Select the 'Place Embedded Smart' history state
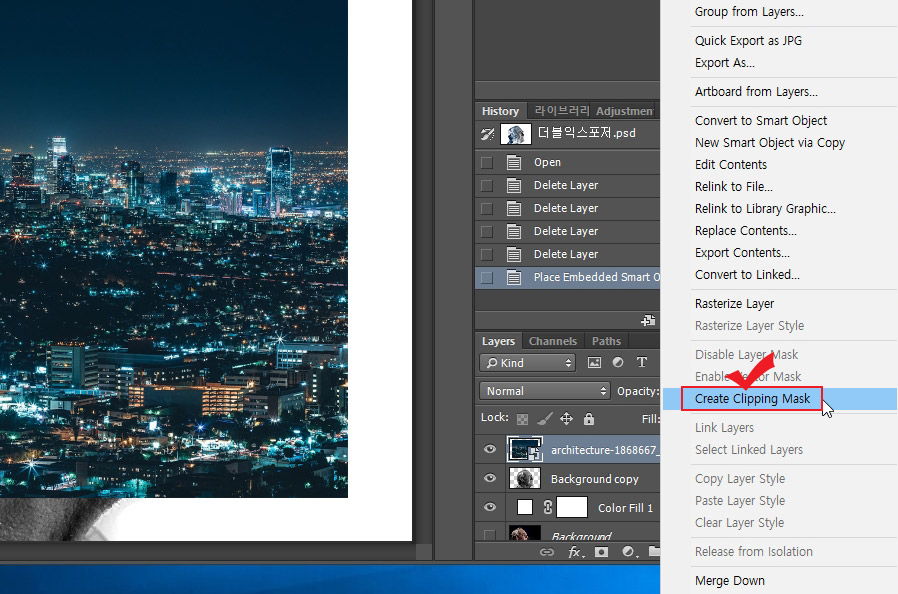 point(567,277)
